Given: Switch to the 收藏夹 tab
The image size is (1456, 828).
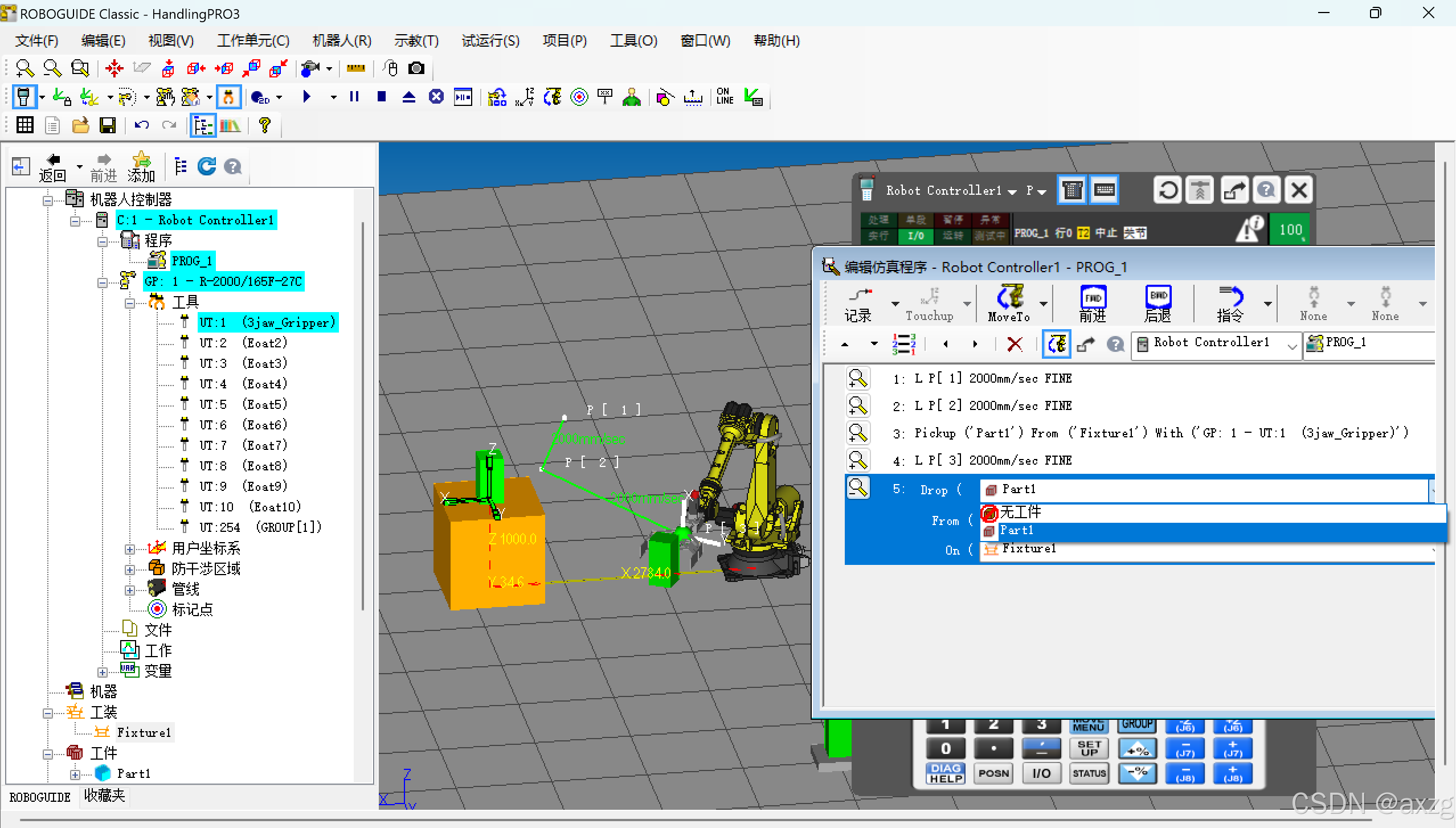Looking at the screenshot, I should 104,796.
